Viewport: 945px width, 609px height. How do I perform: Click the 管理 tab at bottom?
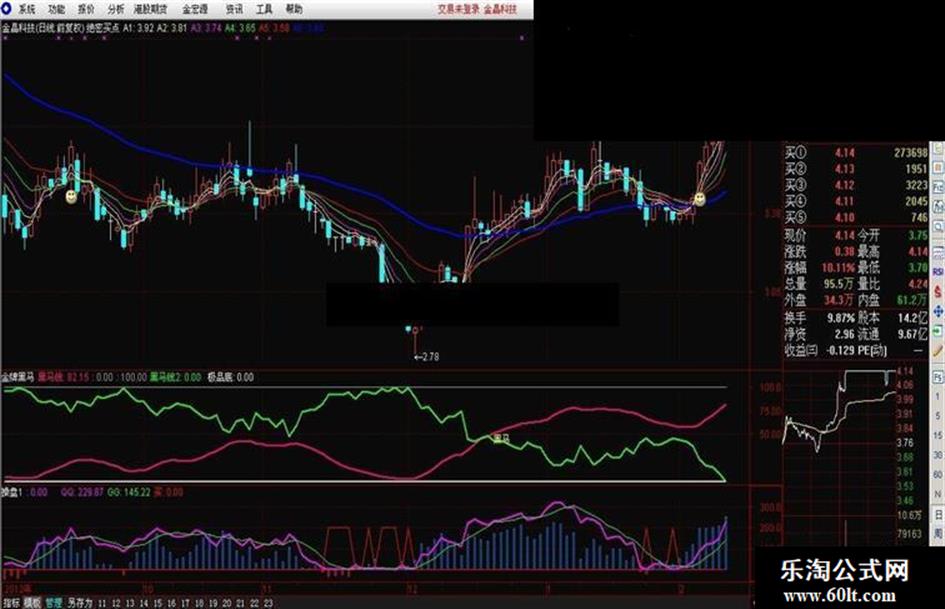coord(54,603)
